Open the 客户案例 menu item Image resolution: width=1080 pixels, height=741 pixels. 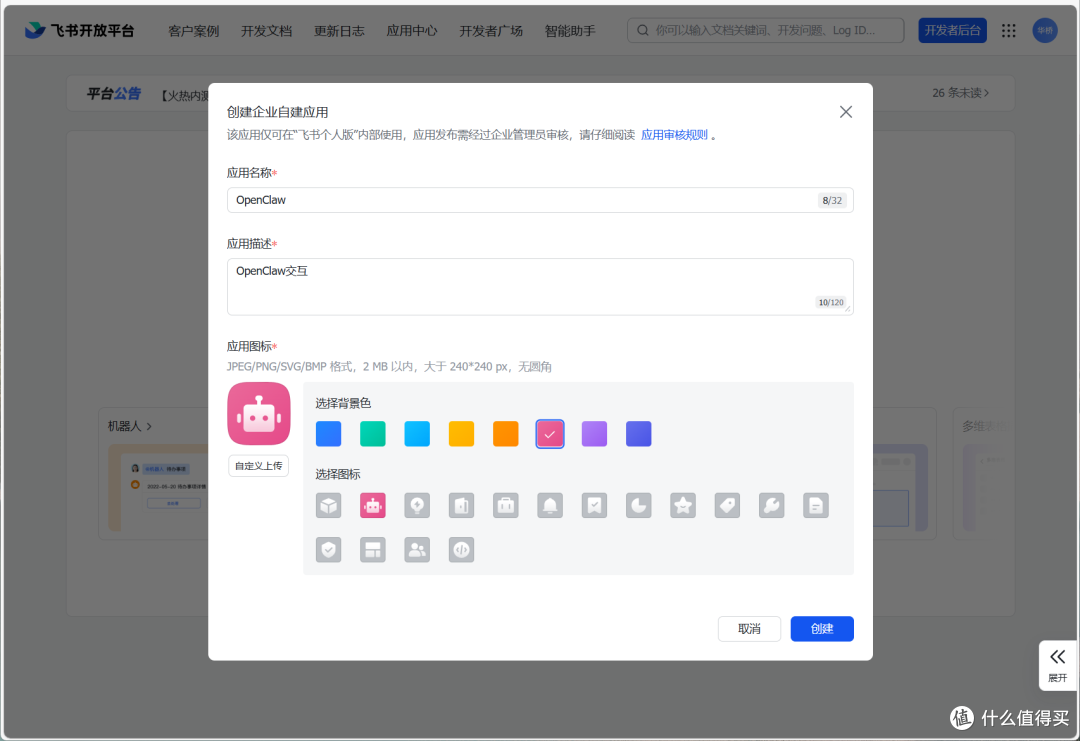tap(194, 31)
